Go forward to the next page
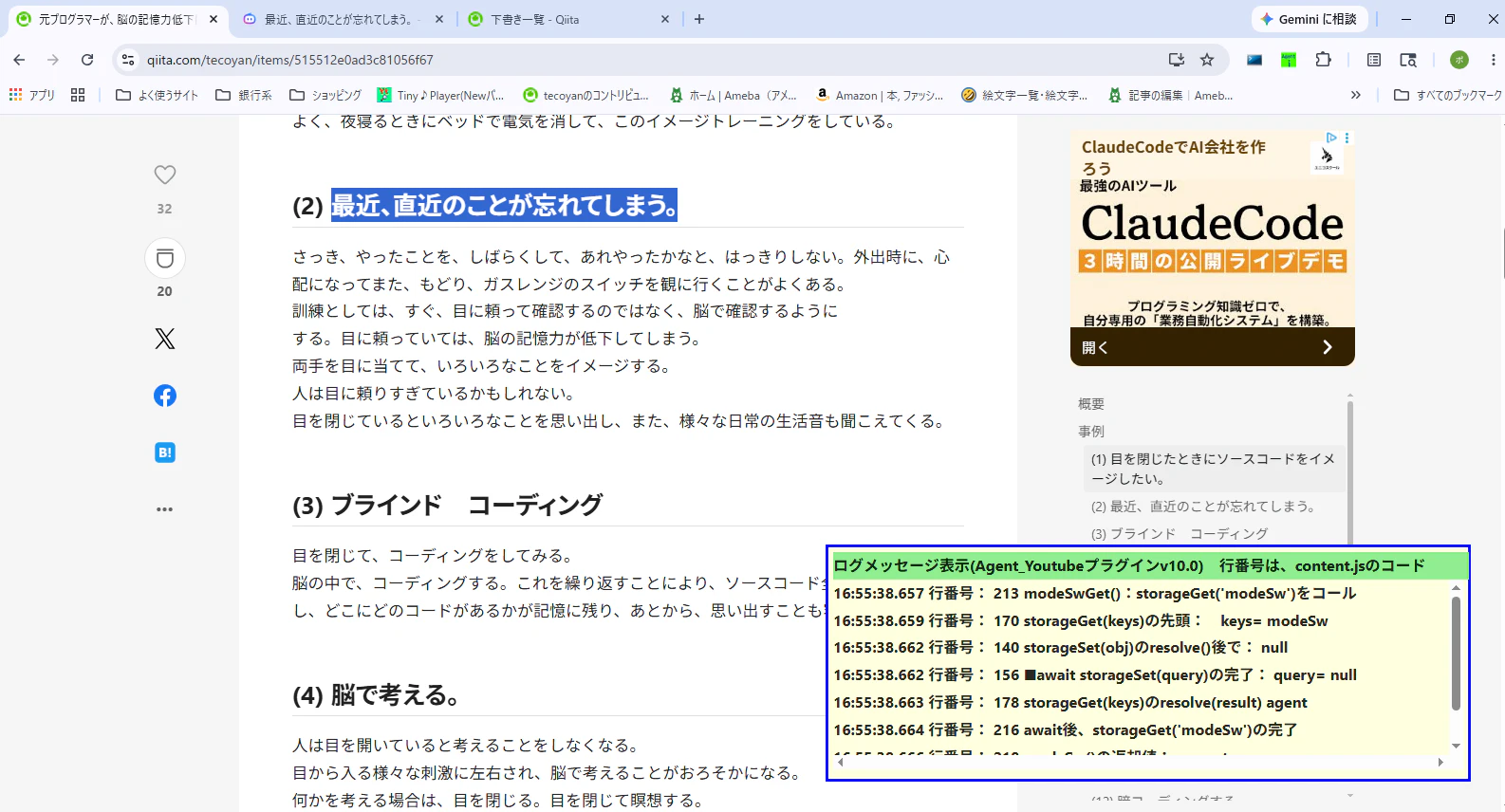This screenshot has width=1505, height=812. tap(53, 60)
